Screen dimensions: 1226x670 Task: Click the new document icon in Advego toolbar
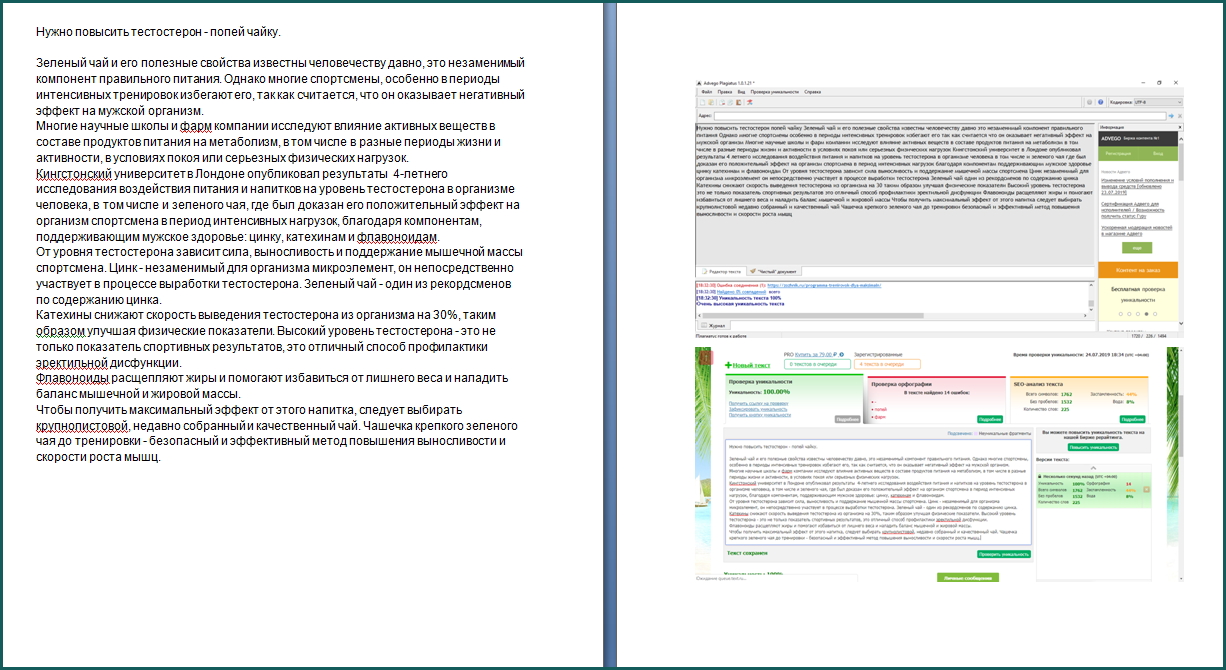click(702, 102)
